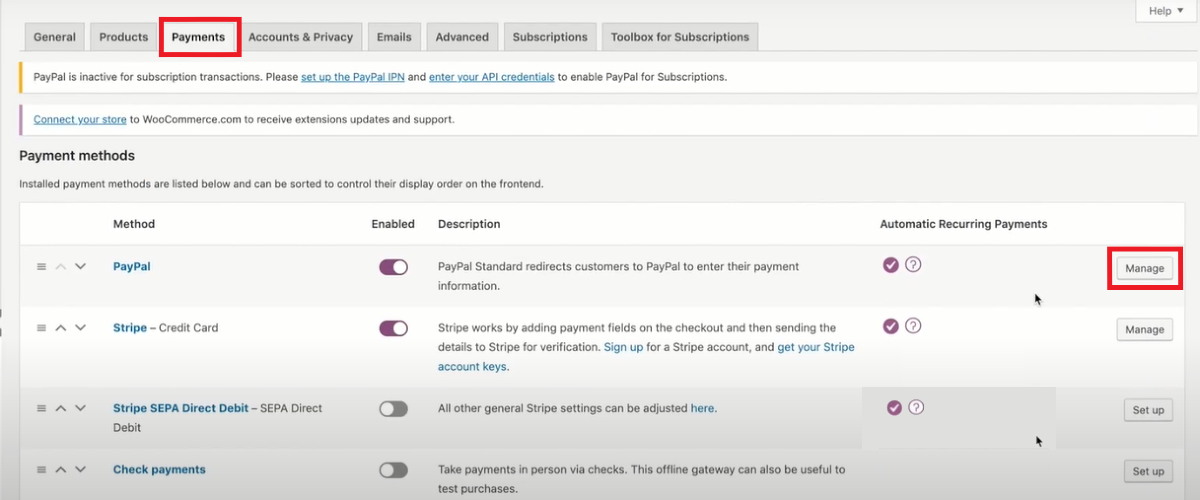The height and width of the screenshot is (500, 1200).
Task: Open 'get your Stripe account keys' link
Action: 647,357
